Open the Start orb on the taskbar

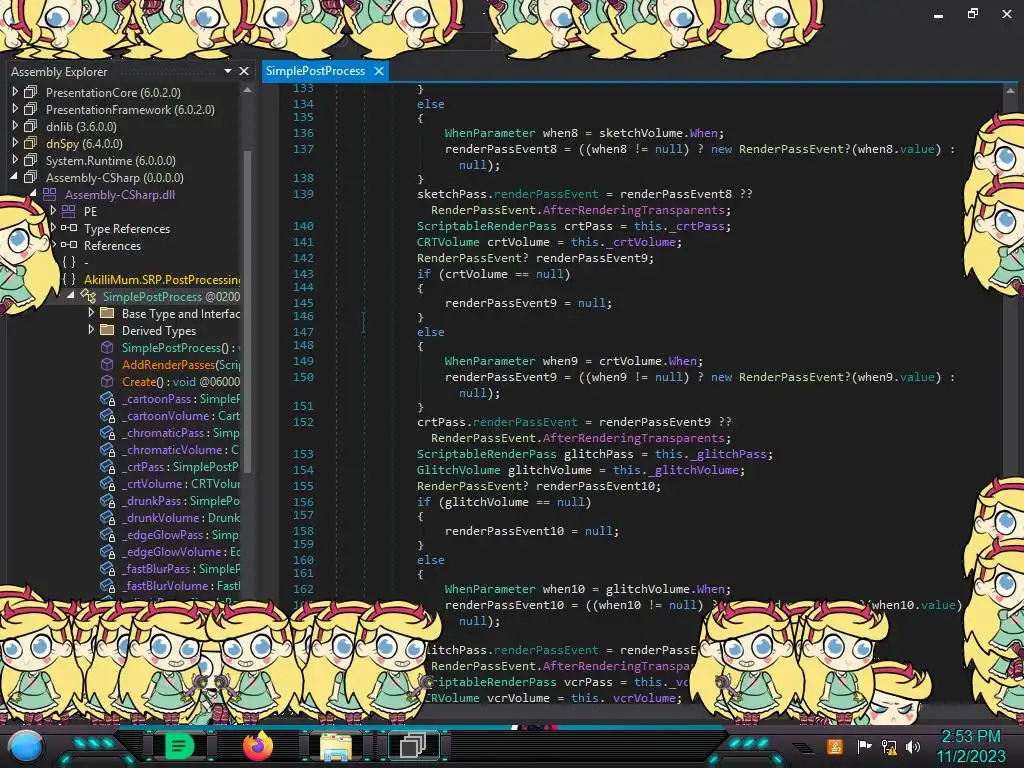26,746
